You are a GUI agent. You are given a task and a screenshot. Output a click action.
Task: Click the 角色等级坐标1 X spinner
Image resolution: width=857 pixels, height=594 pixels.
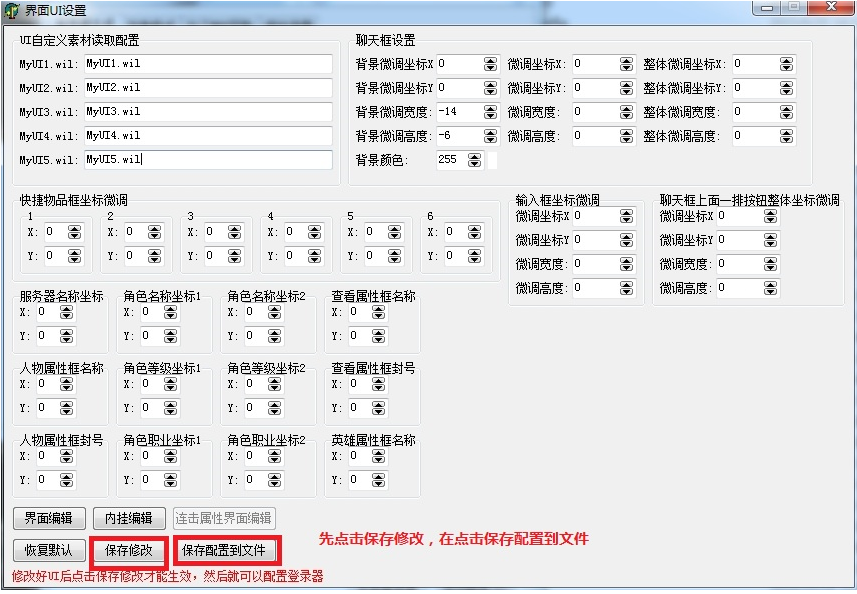(x=171, y=384)
